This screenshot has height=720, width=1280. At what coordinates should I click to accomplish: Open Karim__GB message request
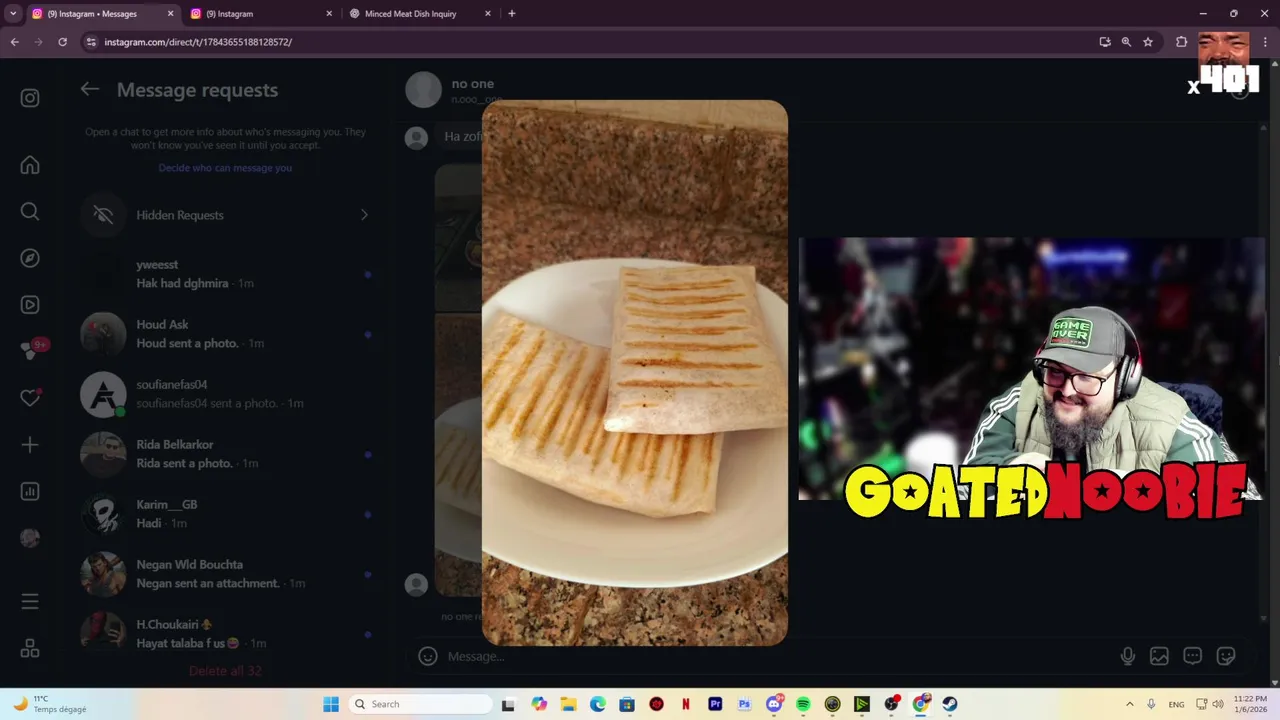tap(226, 514)
